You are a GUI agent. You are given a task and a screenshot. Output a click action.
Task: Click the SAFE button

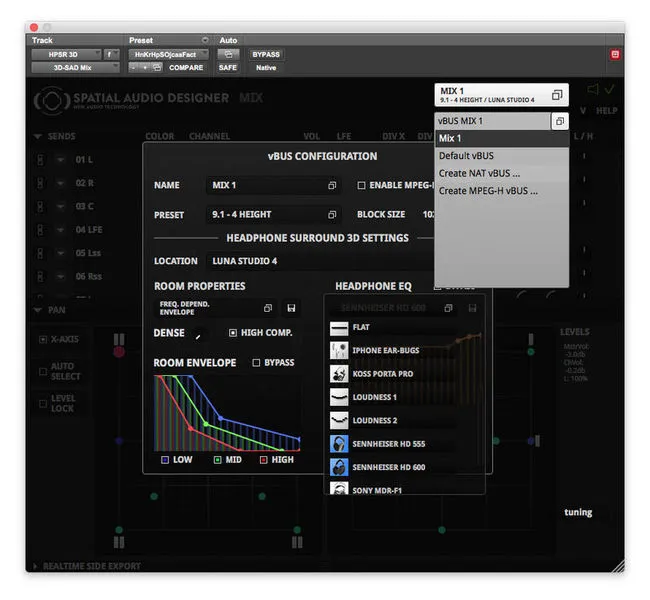228,68
